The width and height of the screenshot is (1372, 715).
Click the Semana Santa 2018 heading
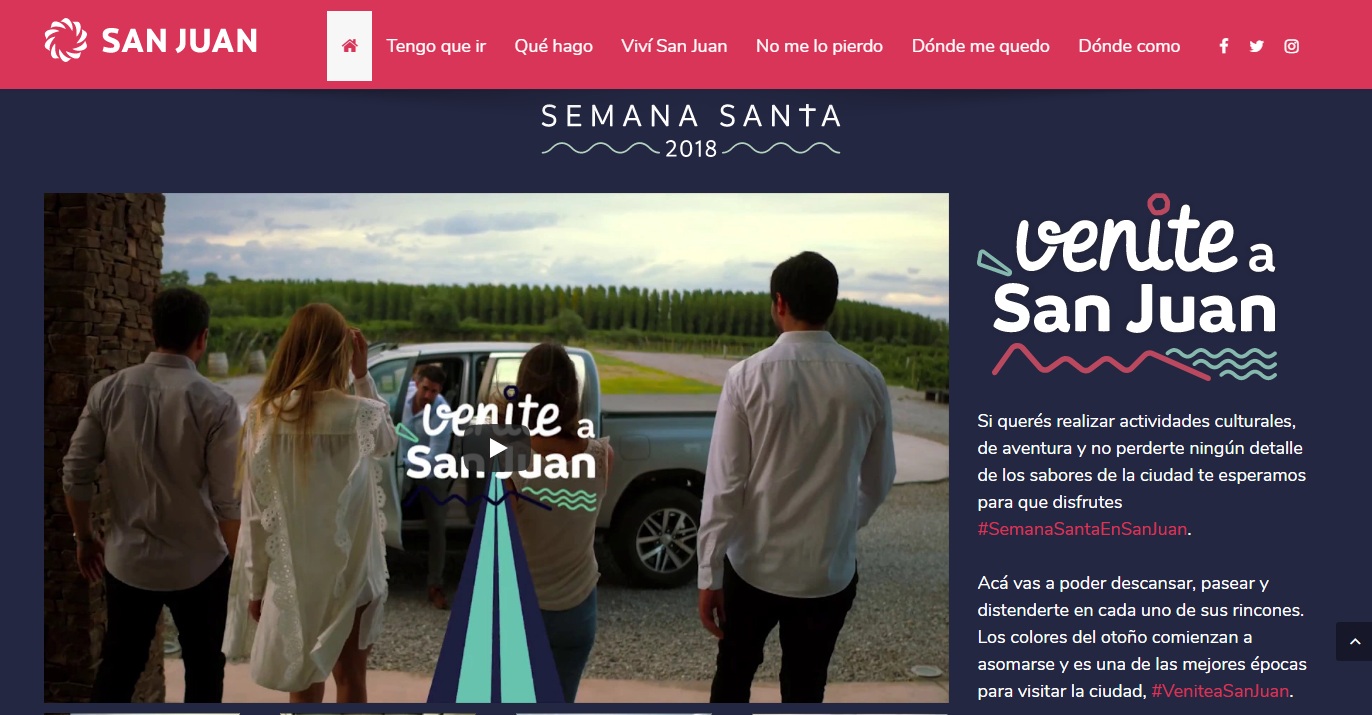tap(691, 130)
